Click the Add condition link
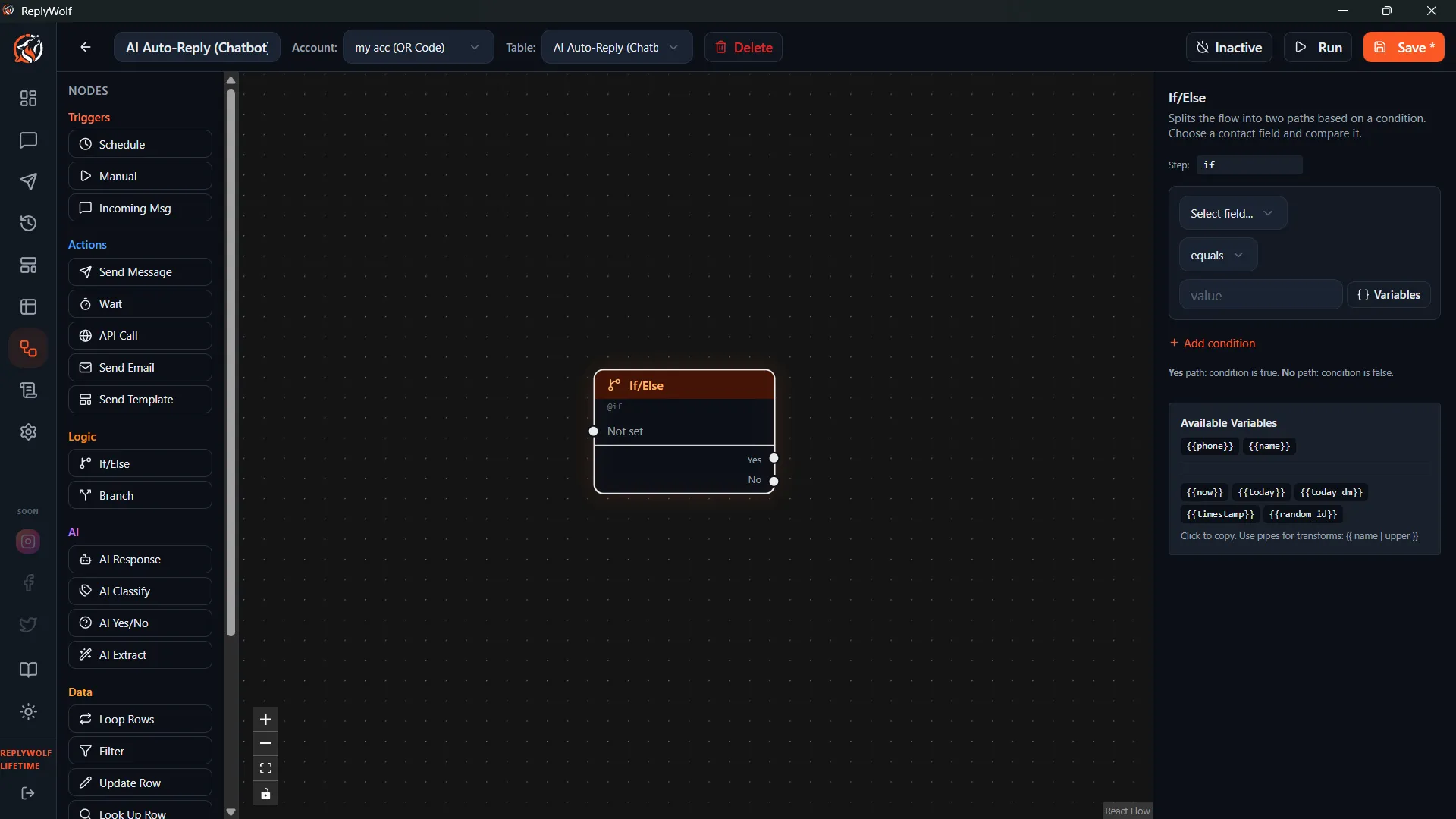Viewport: 1456px width, 819px height. 1212,343
